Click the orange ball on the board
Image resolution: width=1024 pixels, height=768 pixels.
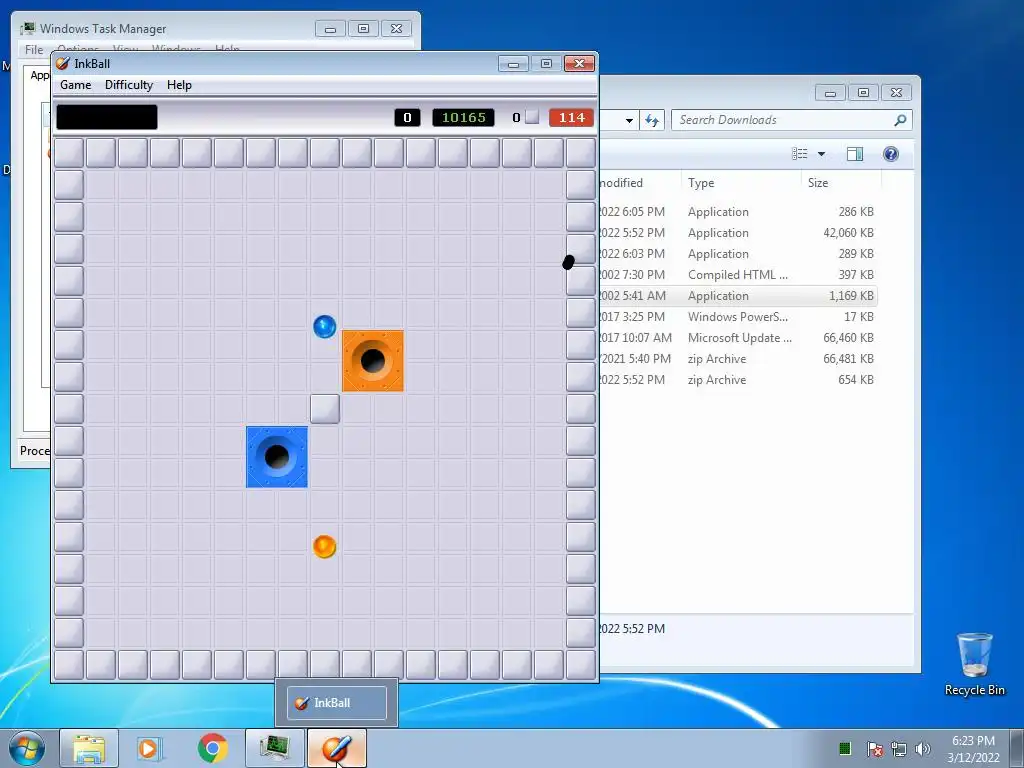[325, 547]
